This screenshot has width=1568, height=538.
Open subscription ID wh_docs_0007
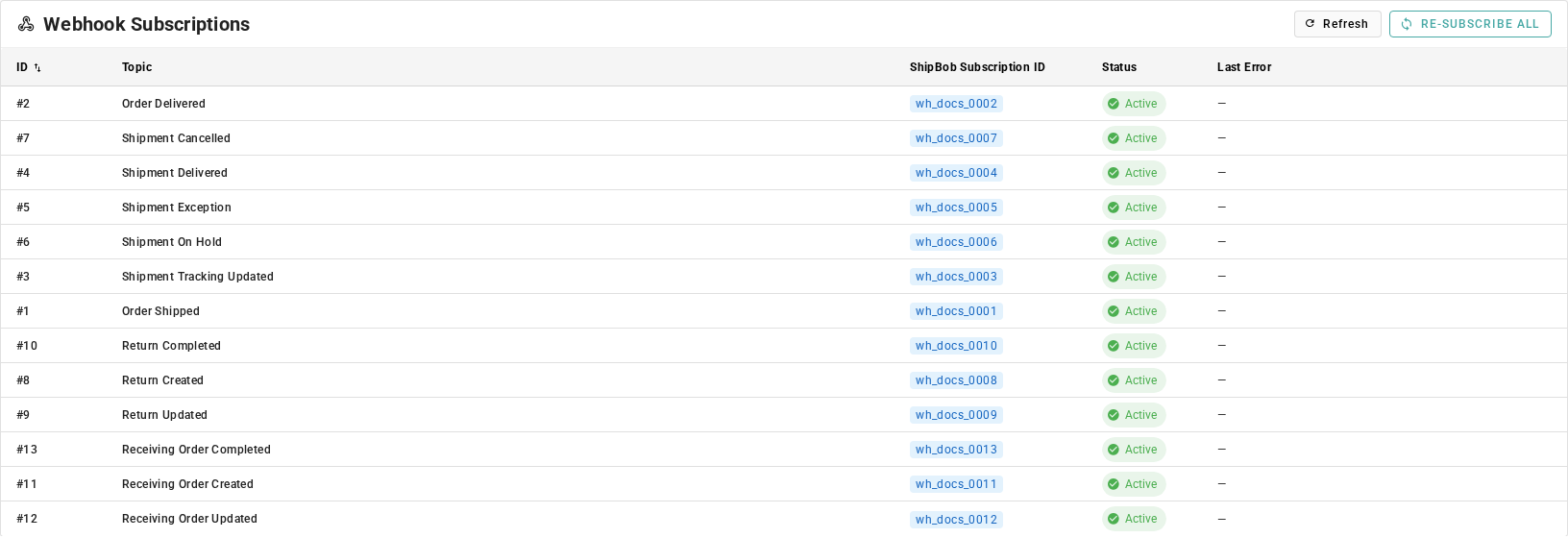(956, 138)
